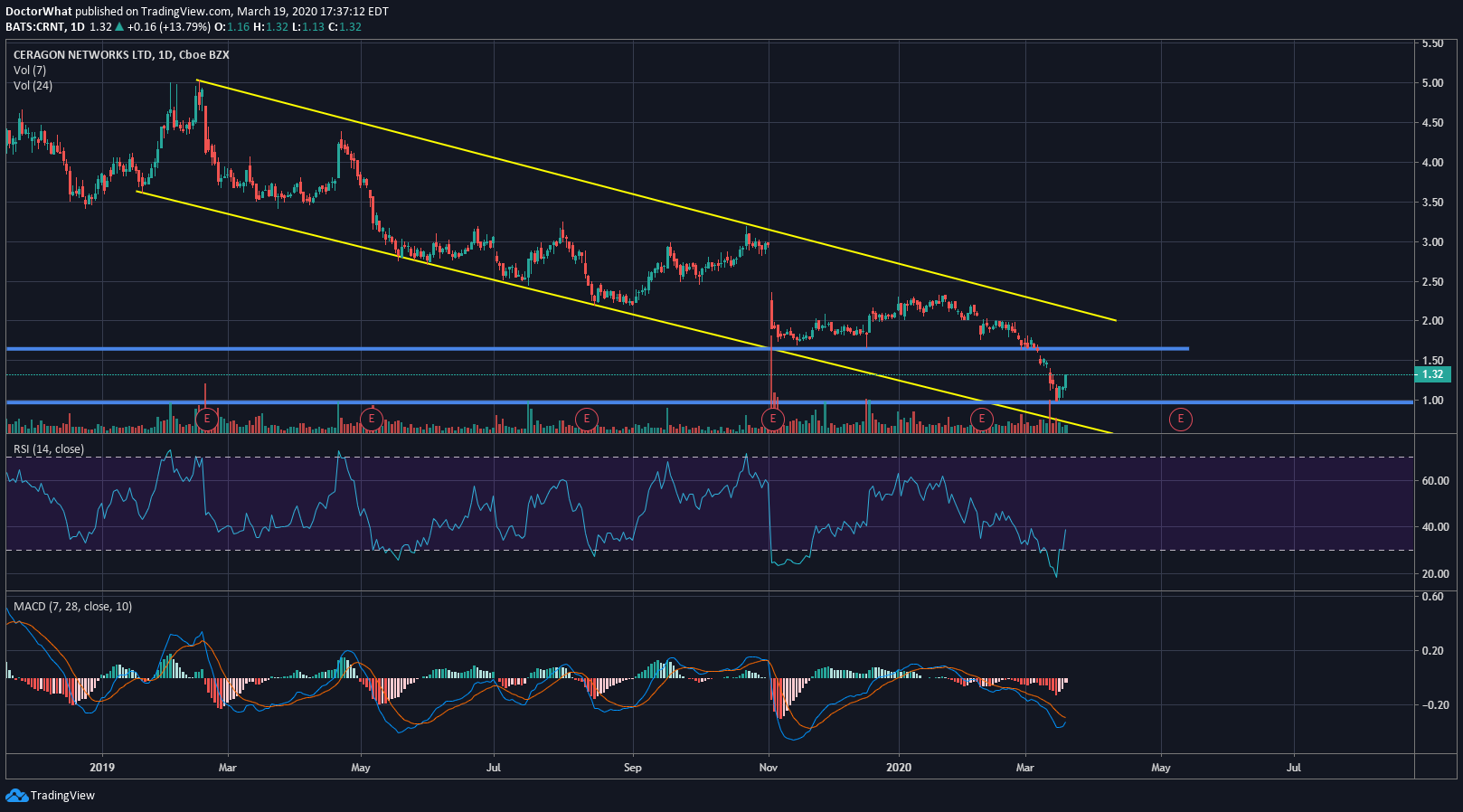Click the H:1.32 high value
1463x812 pixels.
point(270,26)
